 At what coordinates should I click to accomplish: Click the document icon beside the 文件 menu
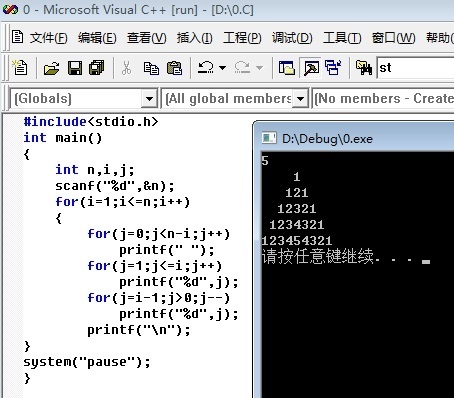17,37
